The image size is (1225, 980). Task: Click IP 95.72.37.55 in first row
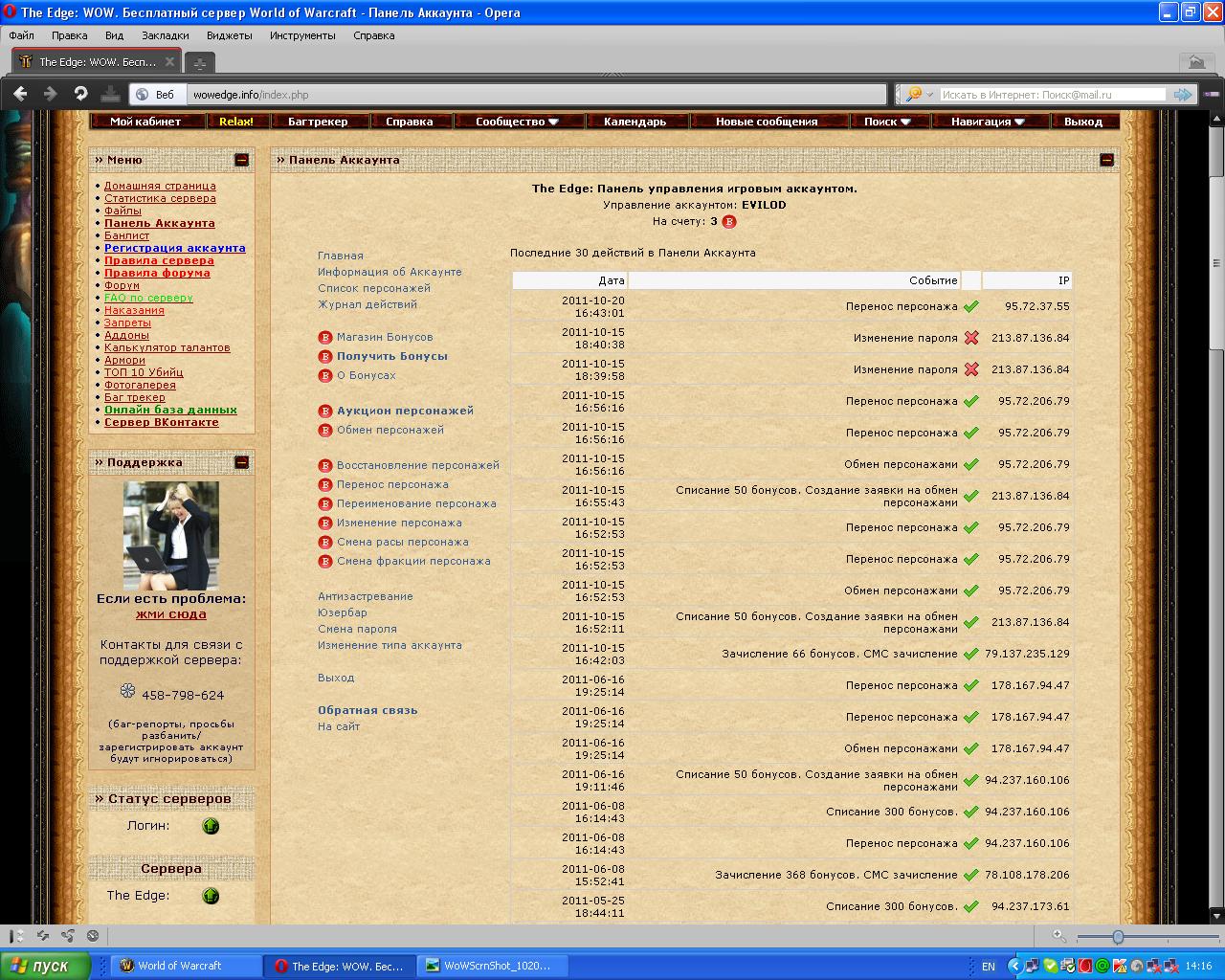click(1037, 306)
